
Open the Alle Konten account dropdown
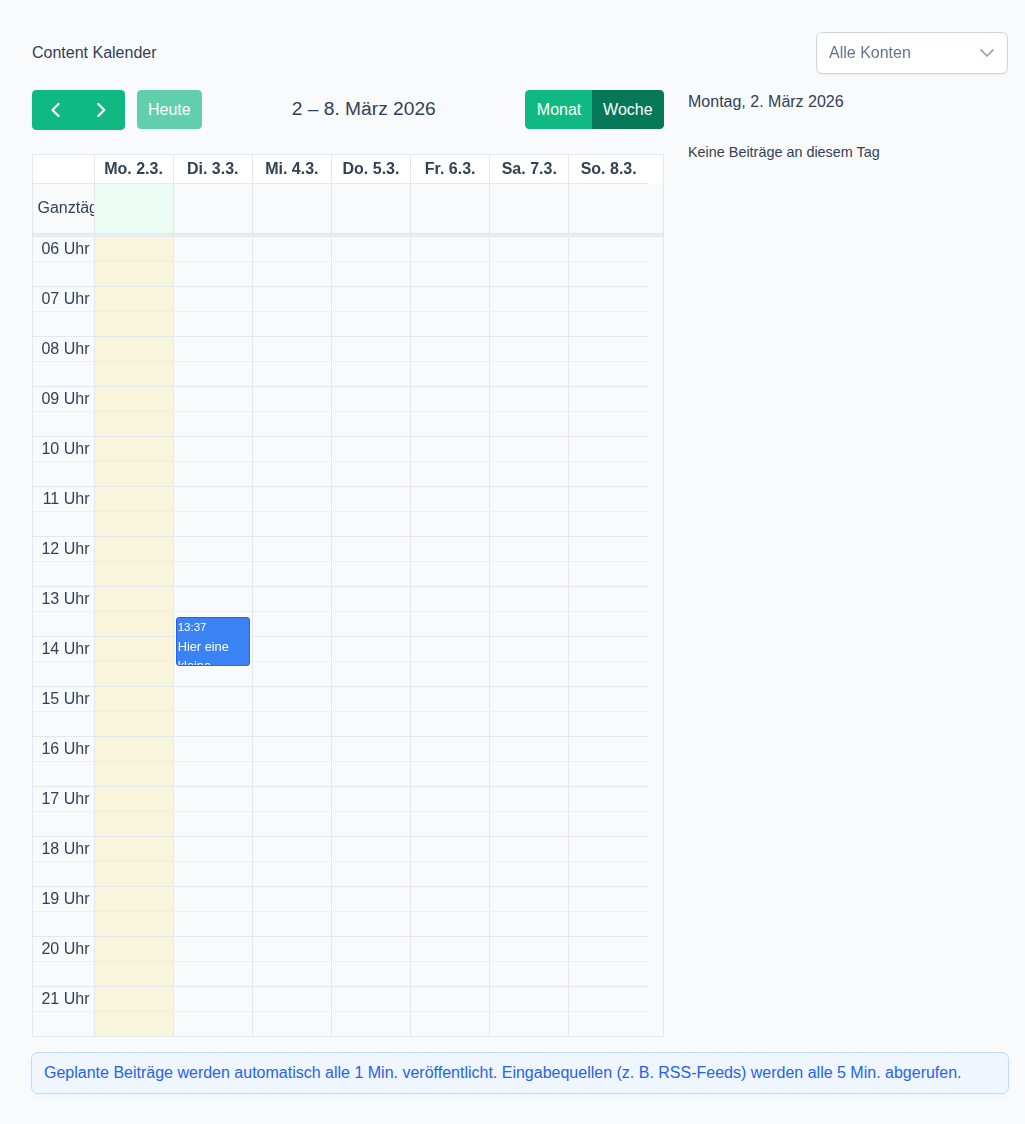pos(911,53)
